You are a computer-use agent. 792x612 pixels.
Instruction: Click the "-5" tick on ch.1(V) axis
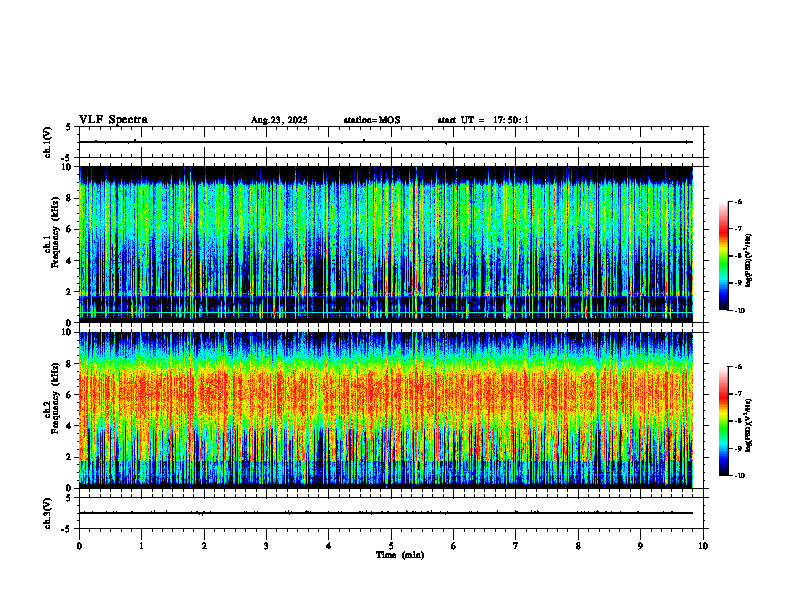pyautogui.click(x=67, y=158)
